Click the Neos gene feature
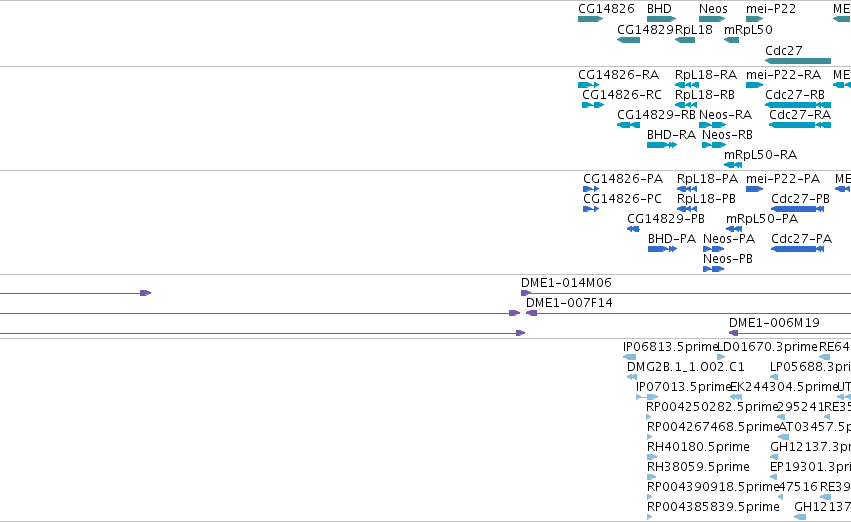This screenshot has height=522, width=851. pos(712,19)
